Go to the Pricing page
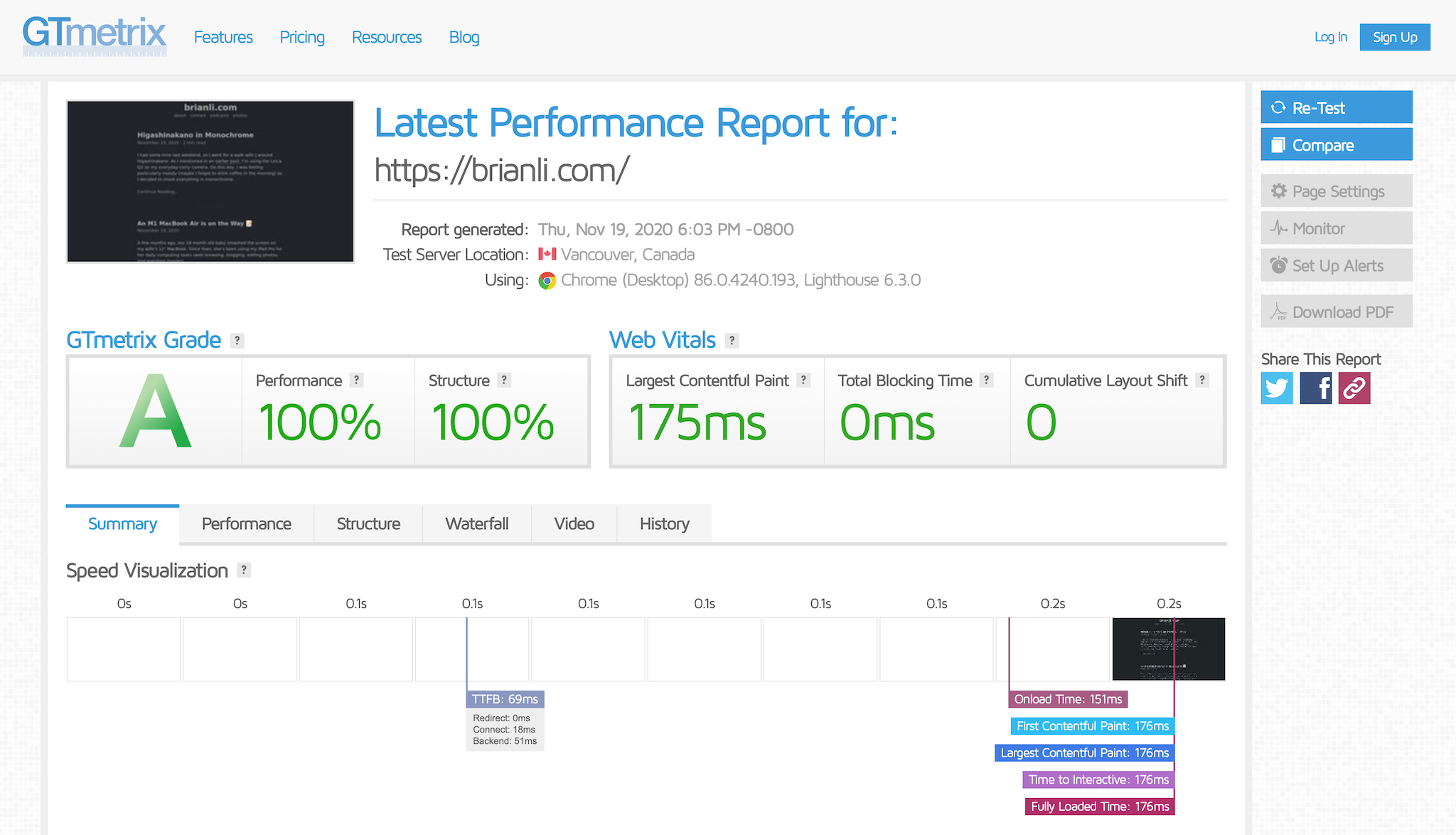The image size is (1456, 835). pyautogui.click(x=302, y=37)
